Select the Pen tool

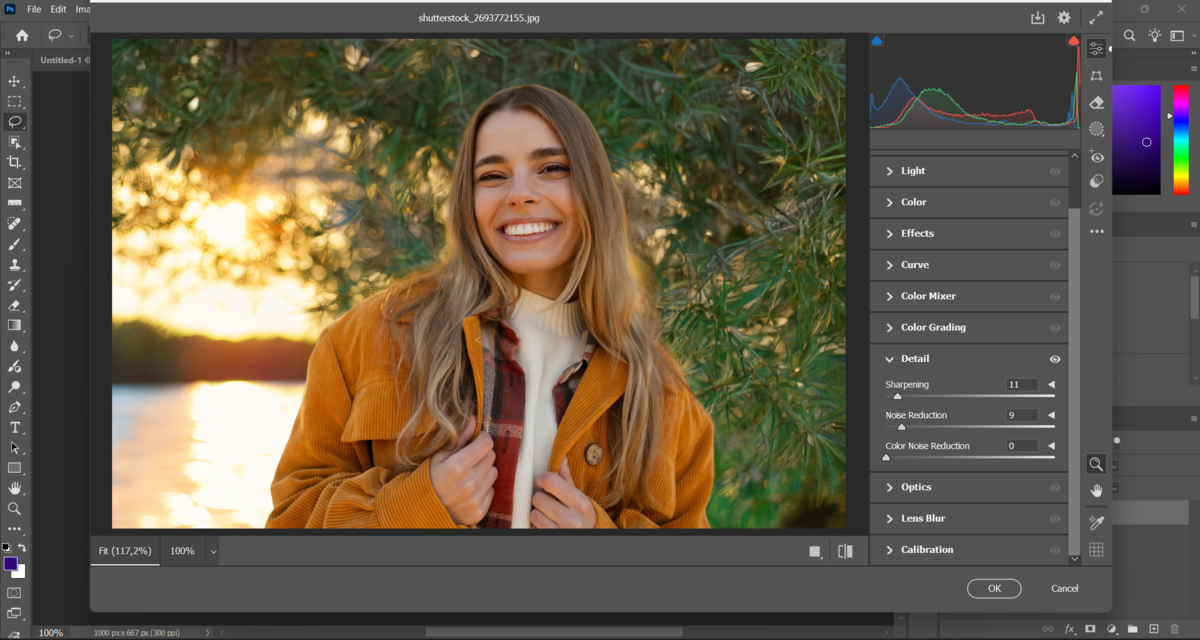(14, 407)
